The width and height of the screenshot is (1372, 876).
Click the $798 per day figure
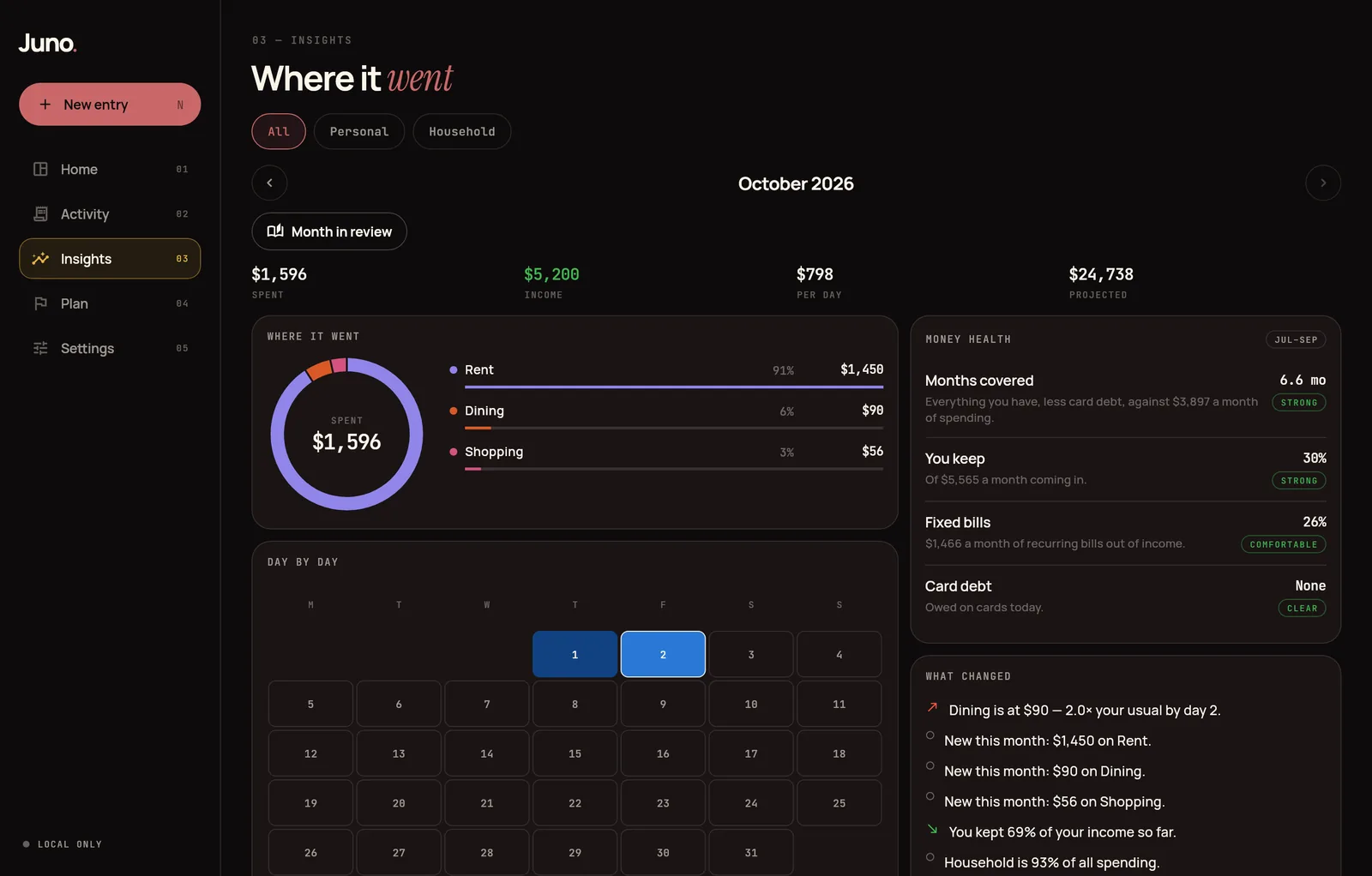click(x=815, y=274)
